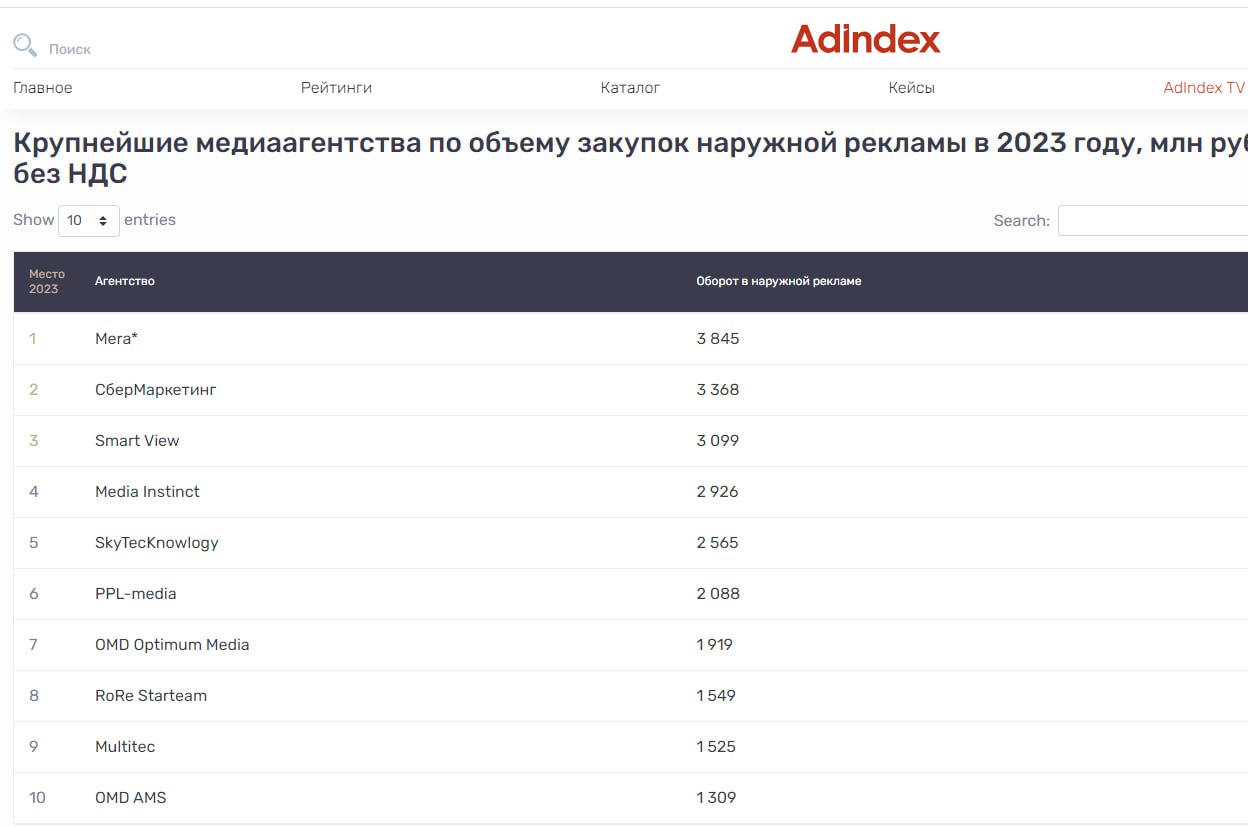Select the OMD Optimum Media cell
Screen dimensions: 1248x828
172,645
